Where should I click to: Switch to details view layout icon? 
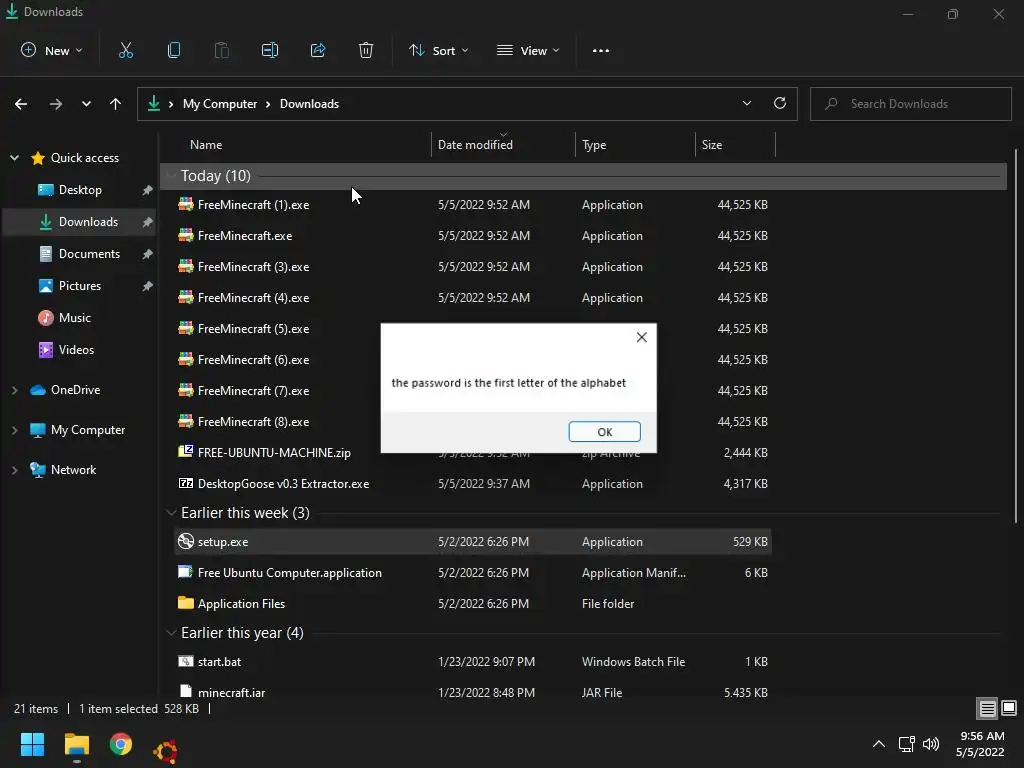point(987,708)
